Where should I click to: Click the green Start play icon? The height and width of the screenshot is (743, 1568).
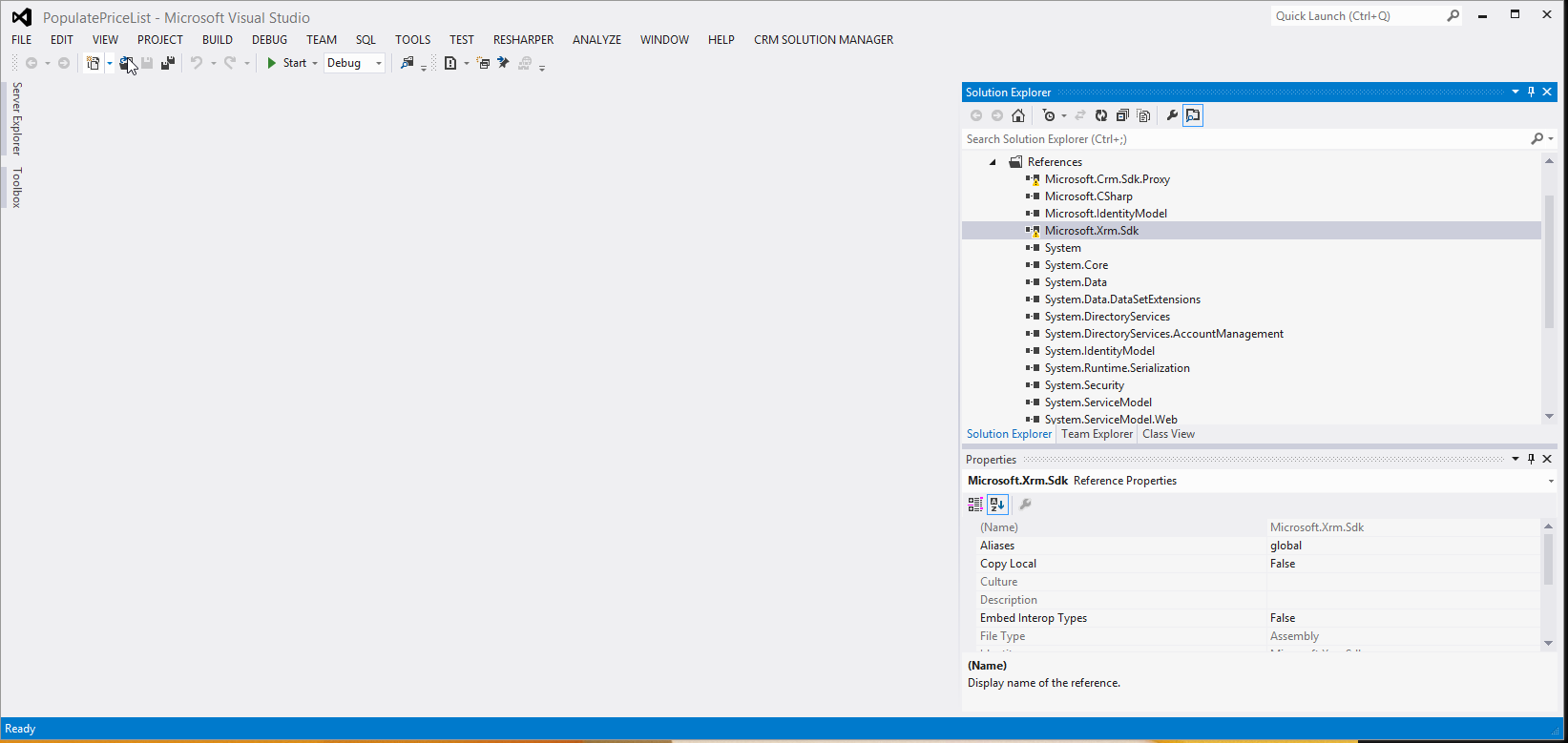(272, 63)
